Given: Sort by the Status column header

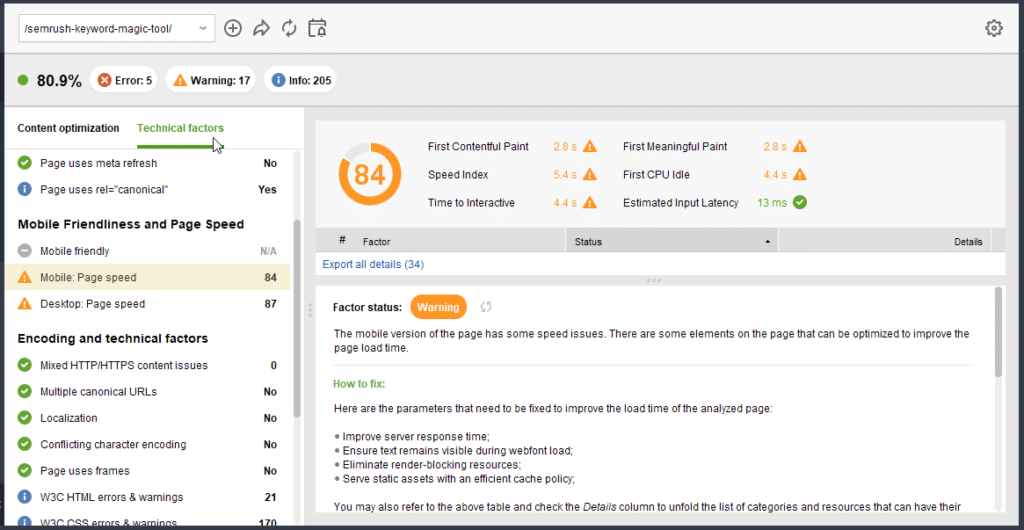Looking at the screenshot, I should [x=670, y=242].
